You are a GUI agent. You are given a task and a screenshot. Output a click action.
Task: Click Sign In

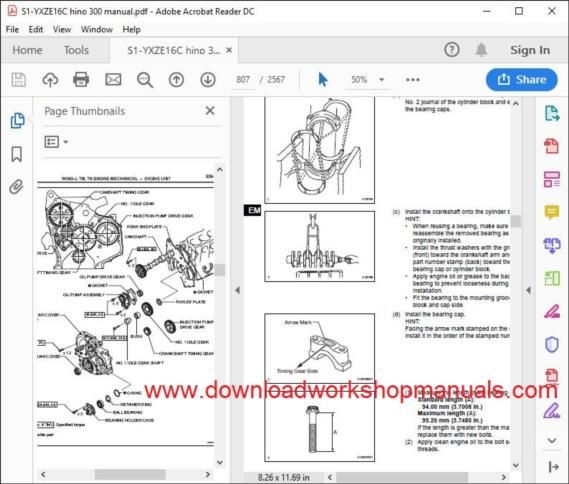click(x=530, y=50)
